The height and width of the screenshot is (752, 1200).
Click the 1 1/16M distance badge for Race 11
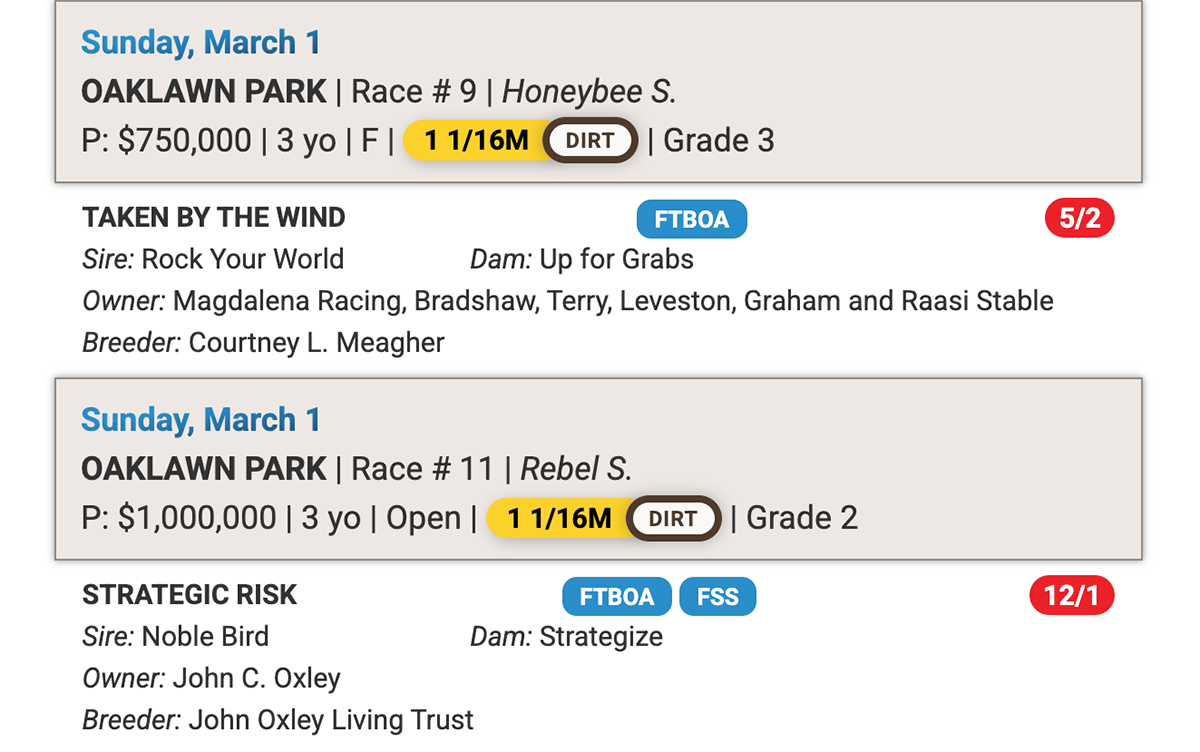point(559,519)
